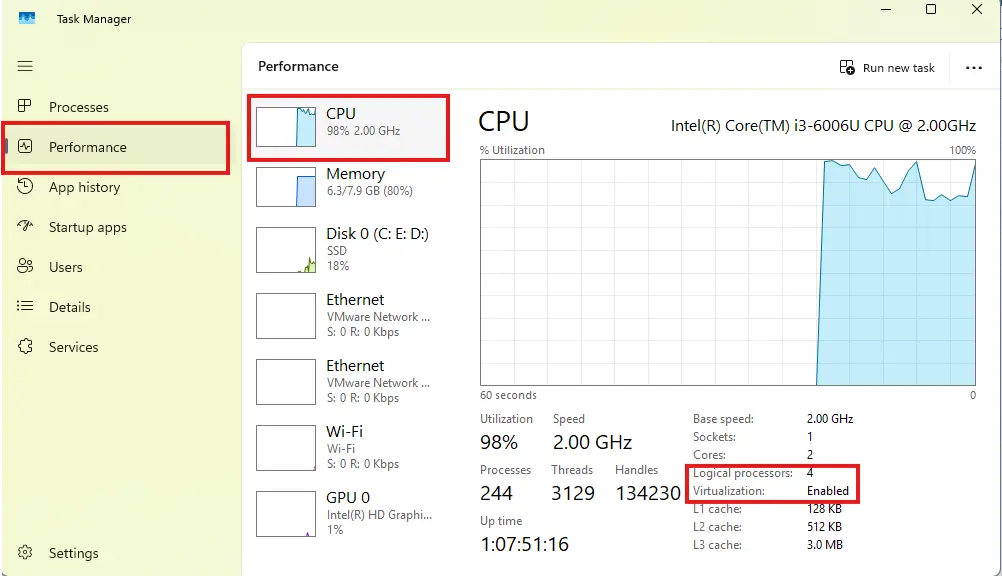This screenshot has width=1002, height=576.
Task: Click the Details list icon
Action: point(26,307)
